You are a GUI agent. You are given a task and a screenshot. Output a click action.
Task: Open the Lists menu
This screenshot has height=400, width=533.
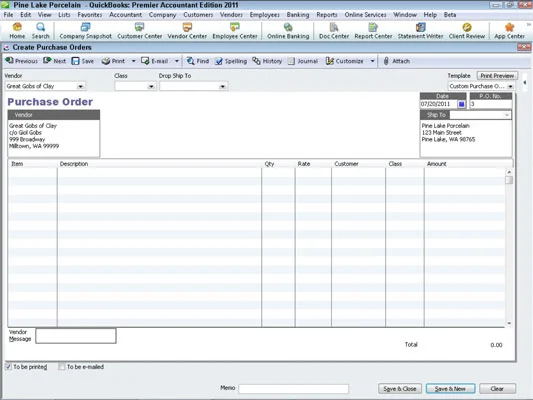[x=64, y=15]
